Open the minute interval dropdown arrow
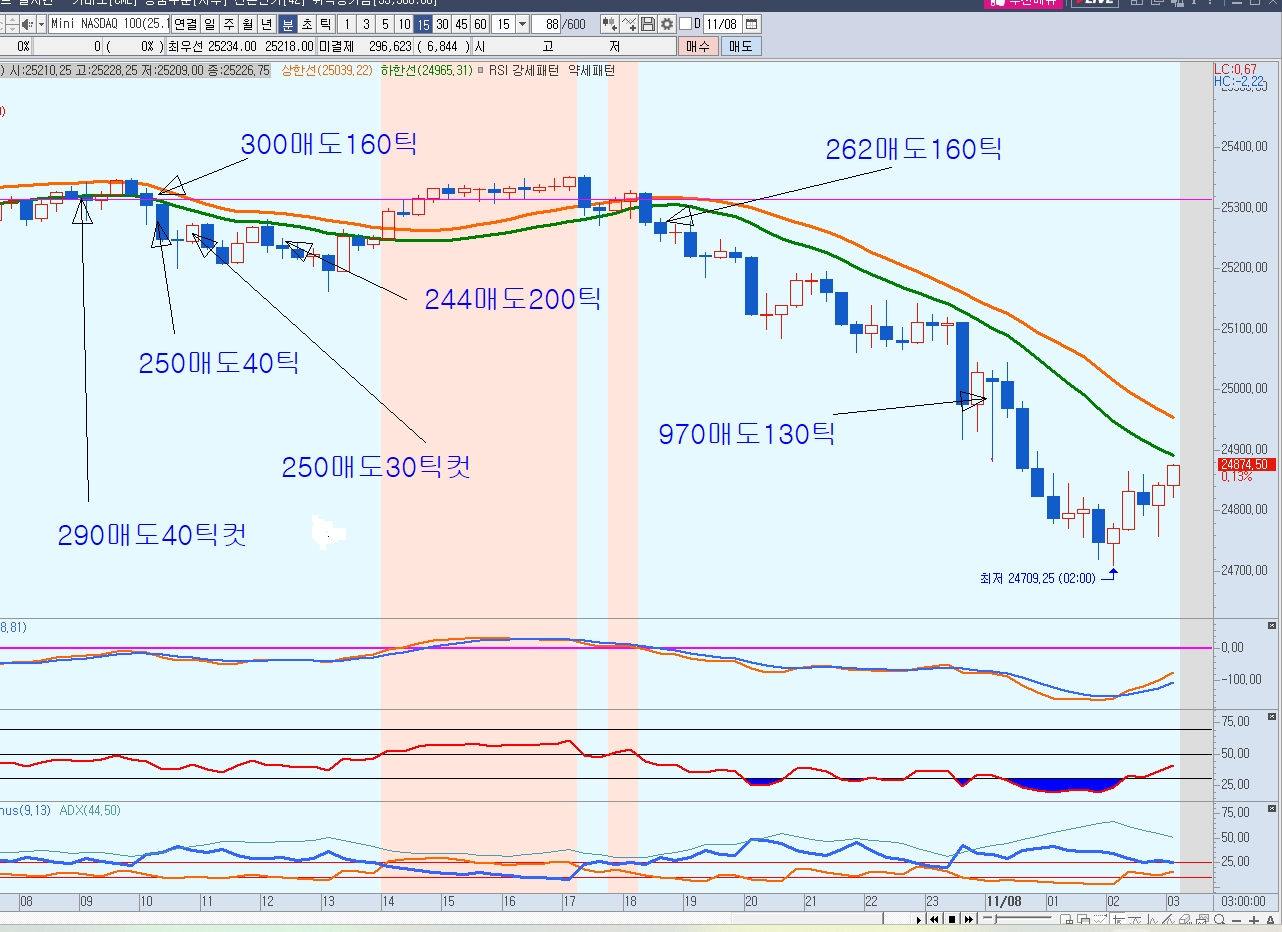Viewport: 1282px width, 932px height. coord(523,23)
